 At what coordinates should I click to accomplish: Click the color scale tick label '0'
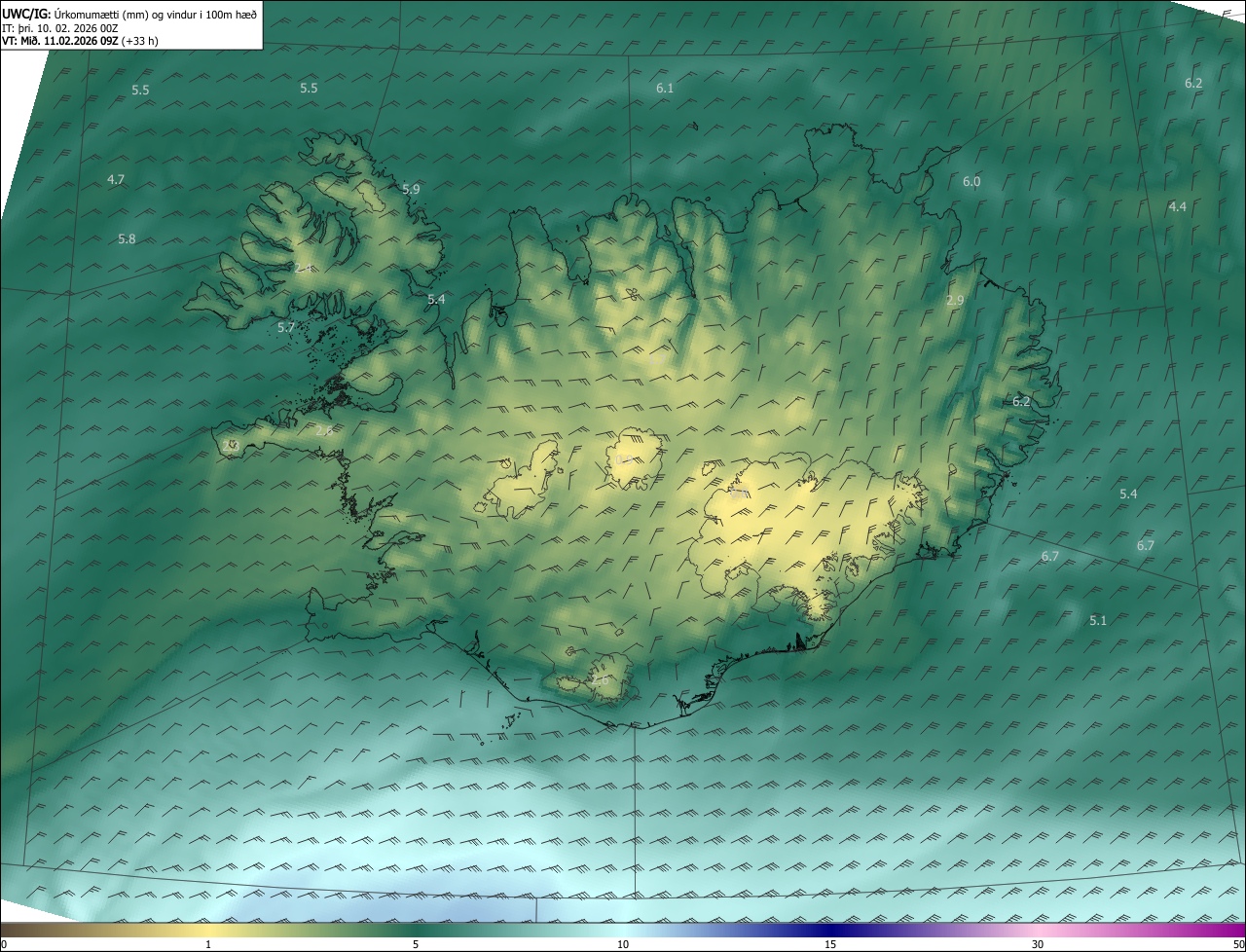4,944
